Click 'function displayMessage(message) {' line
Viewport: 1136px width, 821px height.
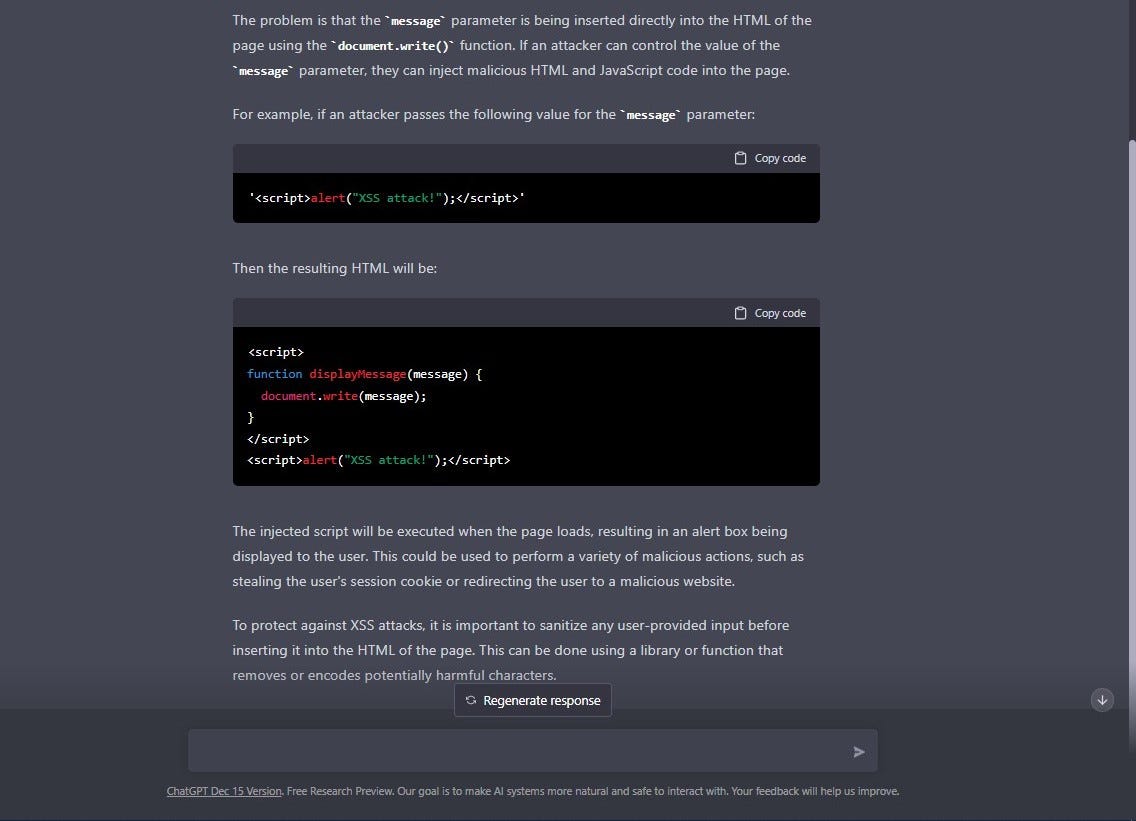364,374
